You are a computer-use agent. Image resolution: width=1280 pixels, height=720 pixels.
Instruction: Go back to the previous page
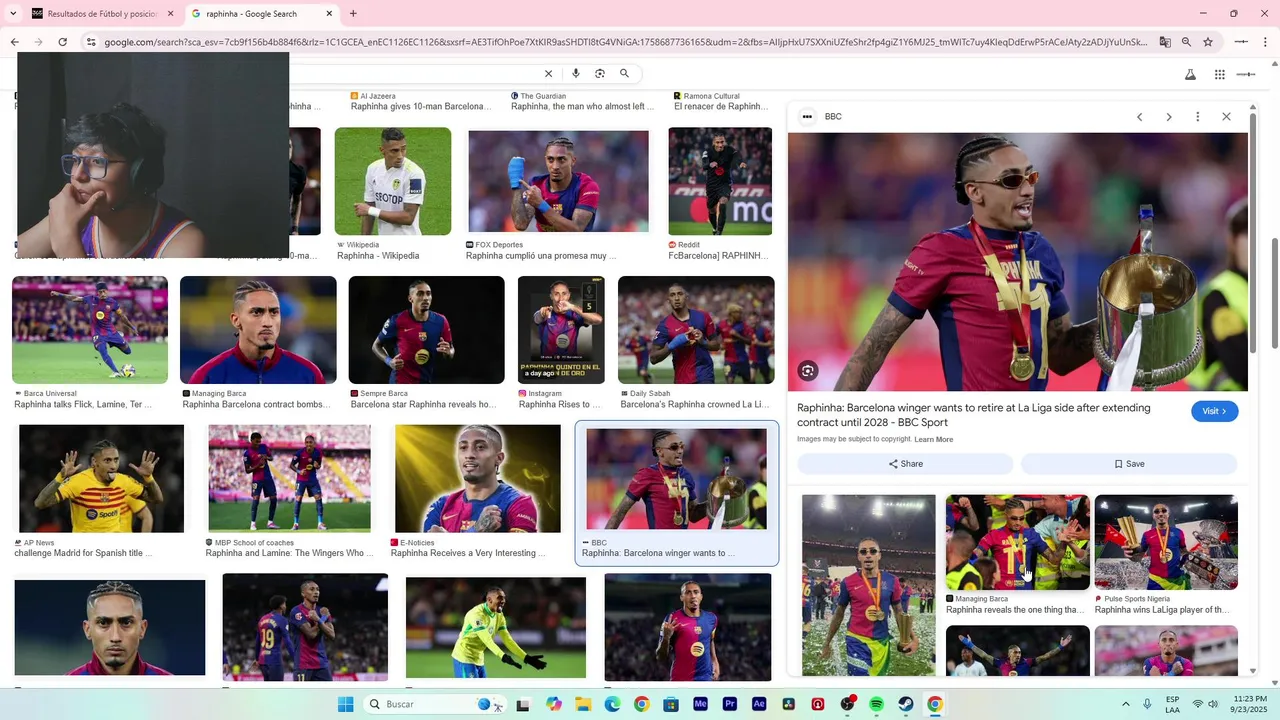click(x=14, y=42)
